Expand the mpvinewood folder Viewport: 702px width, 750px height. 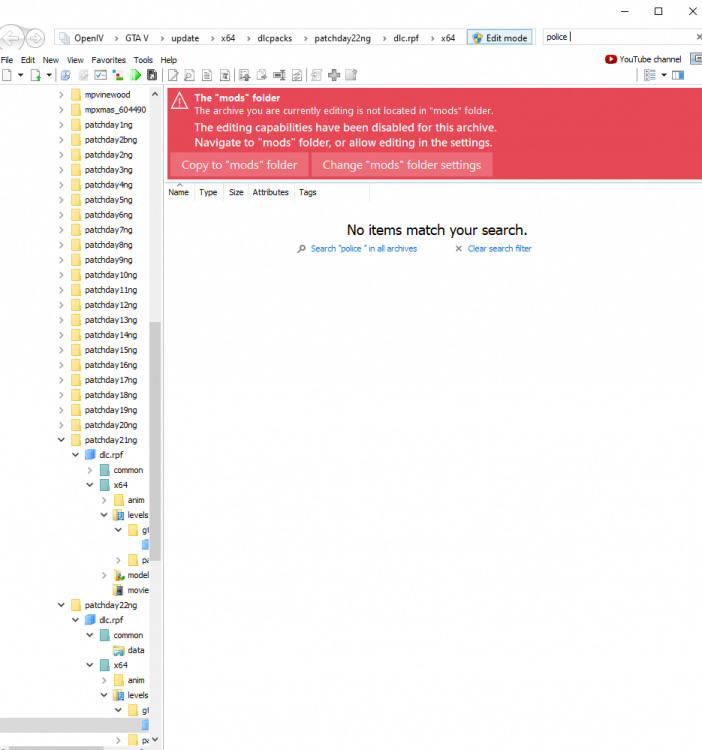pyautogui.click(x=61, y=95)
